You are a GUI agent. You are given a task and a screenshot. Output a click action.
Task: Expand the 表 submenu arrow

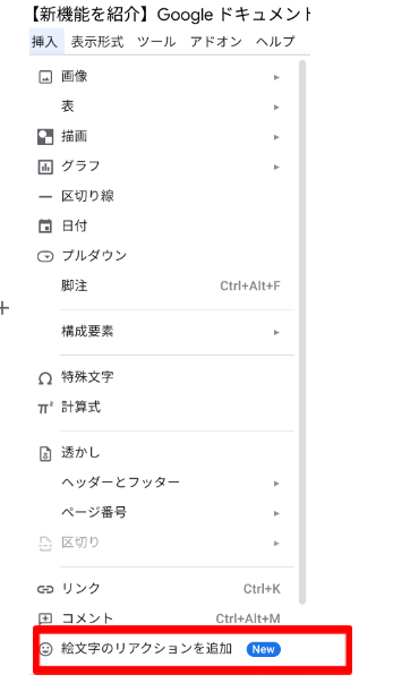coord(276,107)
